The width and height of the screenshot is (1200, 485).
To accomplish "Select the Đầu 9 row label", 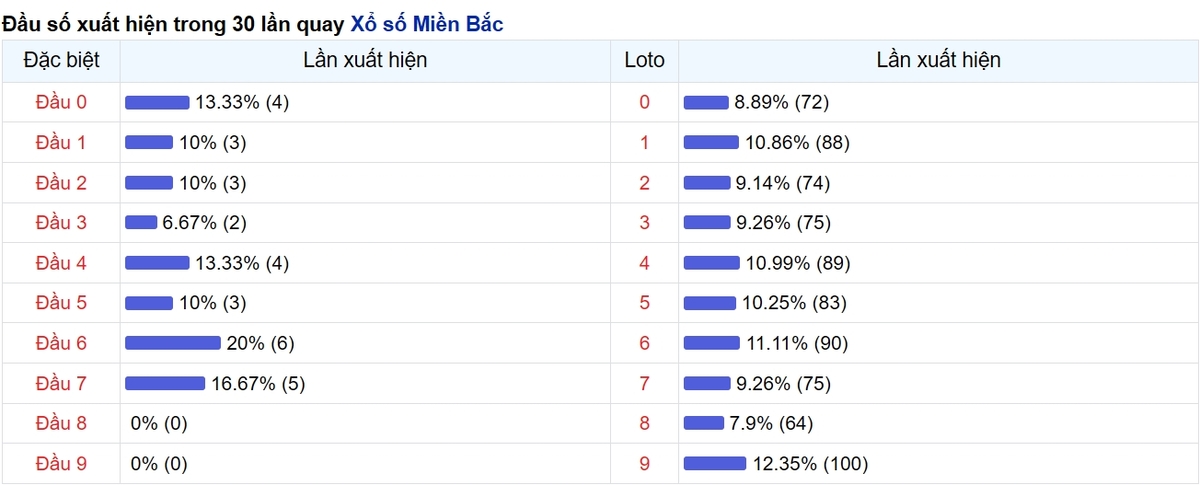I will click(61, 463).
